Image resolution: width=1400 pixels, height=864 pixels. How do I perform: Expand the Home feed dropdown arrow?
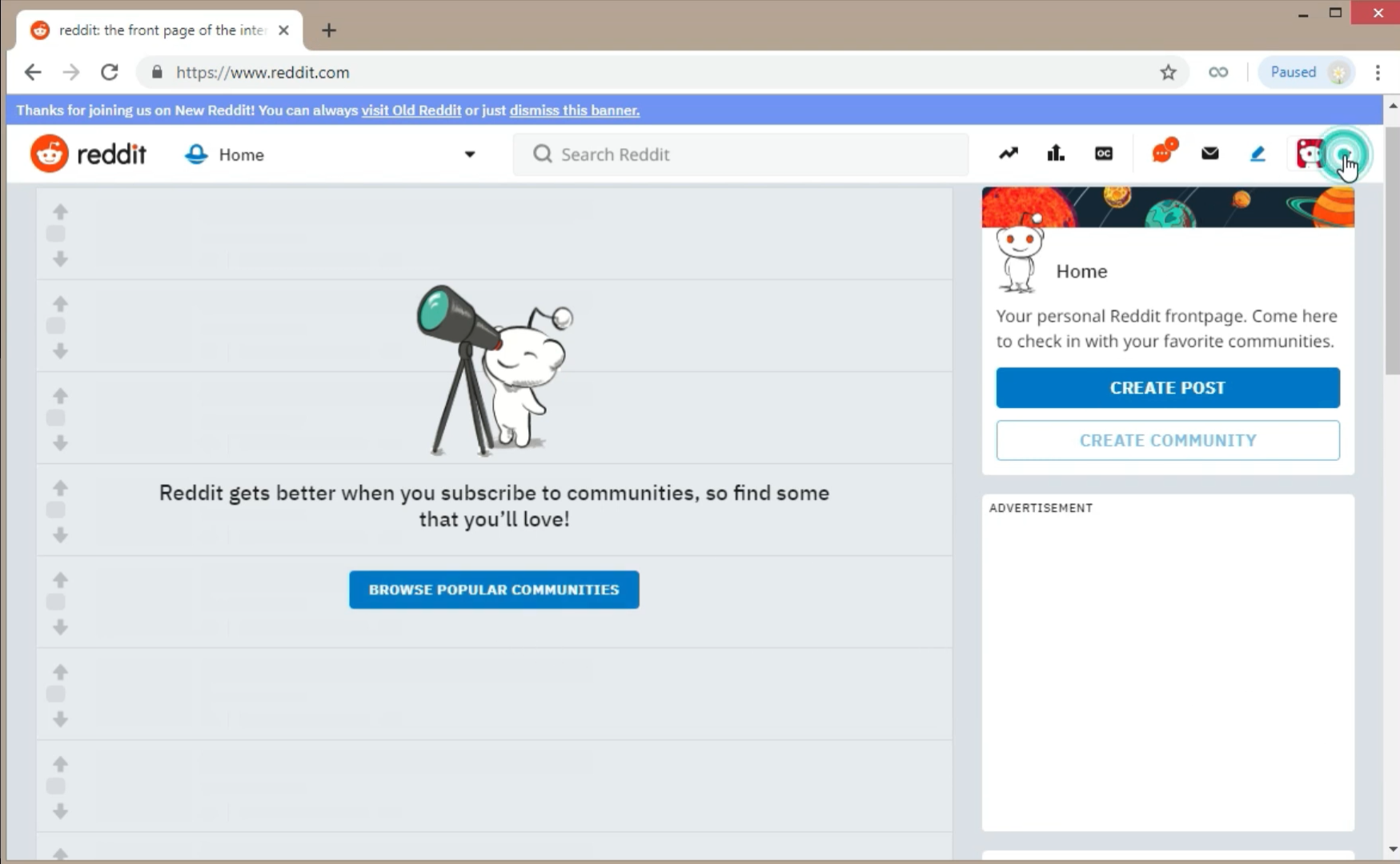tap(470, 154)
